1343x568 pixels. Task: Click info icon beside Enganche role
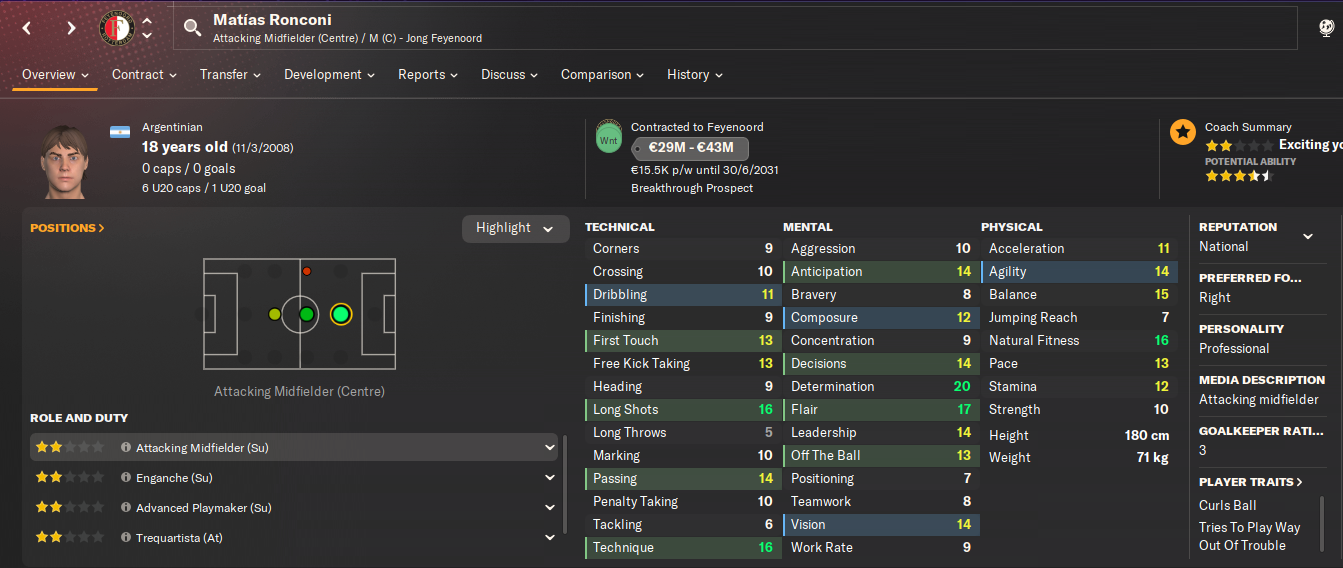(x=126, y=478)
